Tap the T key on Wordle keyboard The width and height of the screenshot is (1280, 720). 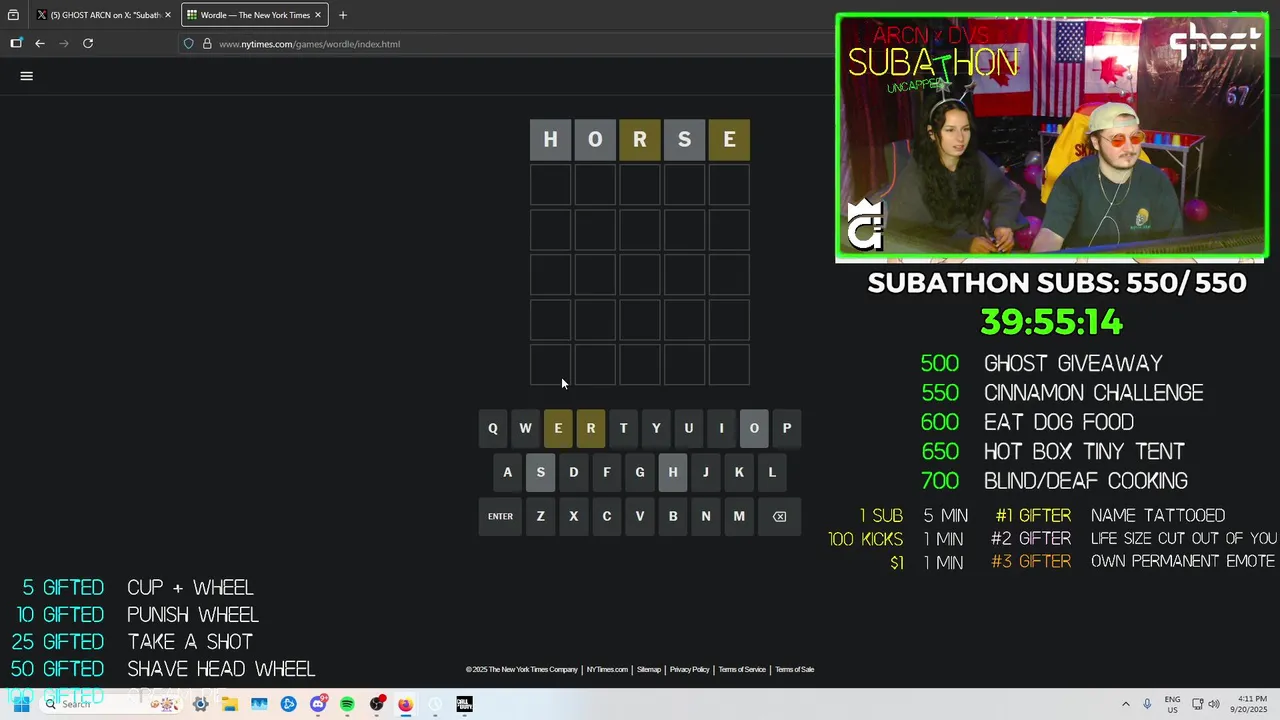coord(623,429)
